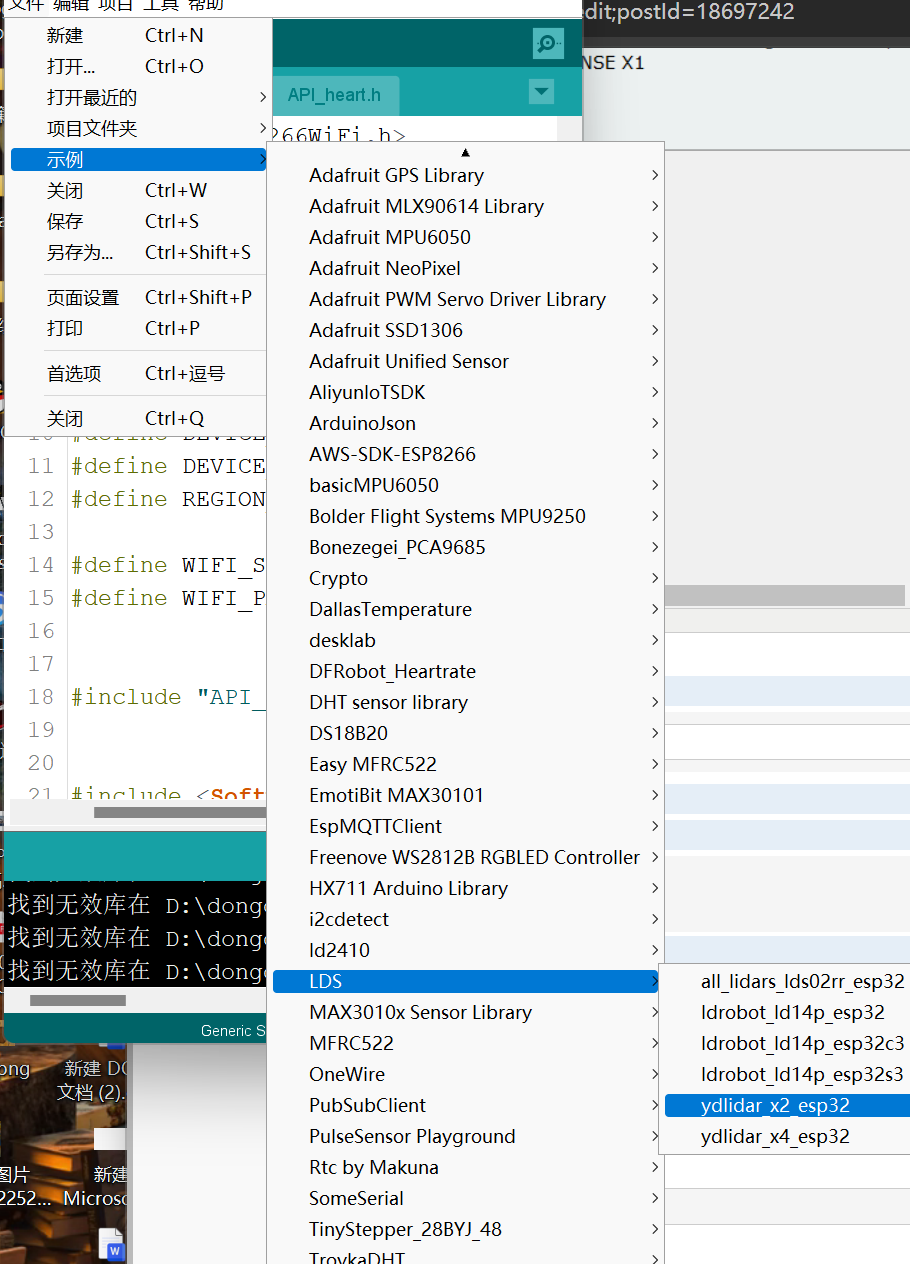The height and width of the screenshot is (1264, 910).
Task: Open PulseSensor Playground submenu
Action: coord(465,1137)
